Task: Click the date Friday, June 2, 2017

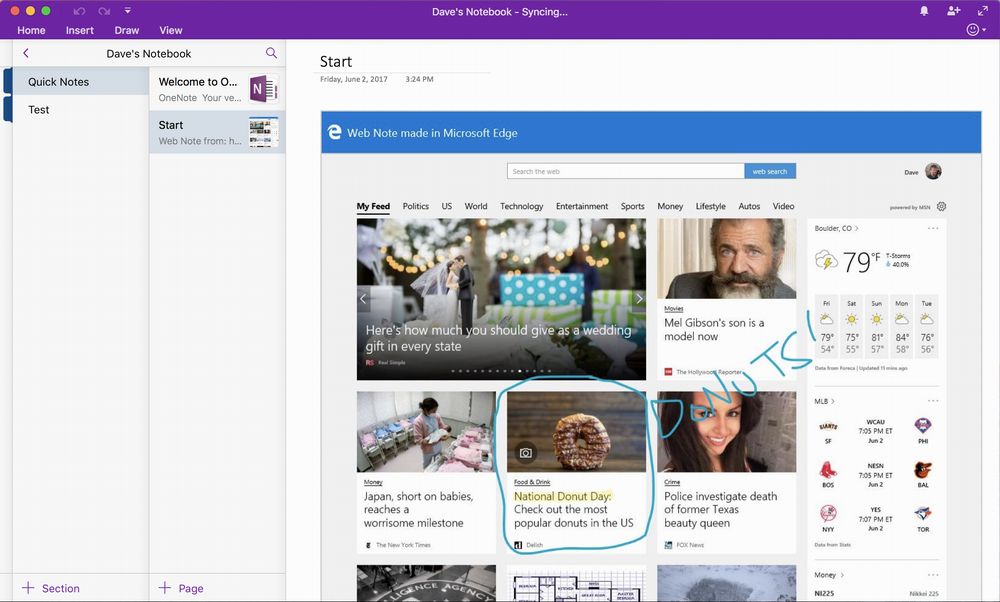Action: 354,80
